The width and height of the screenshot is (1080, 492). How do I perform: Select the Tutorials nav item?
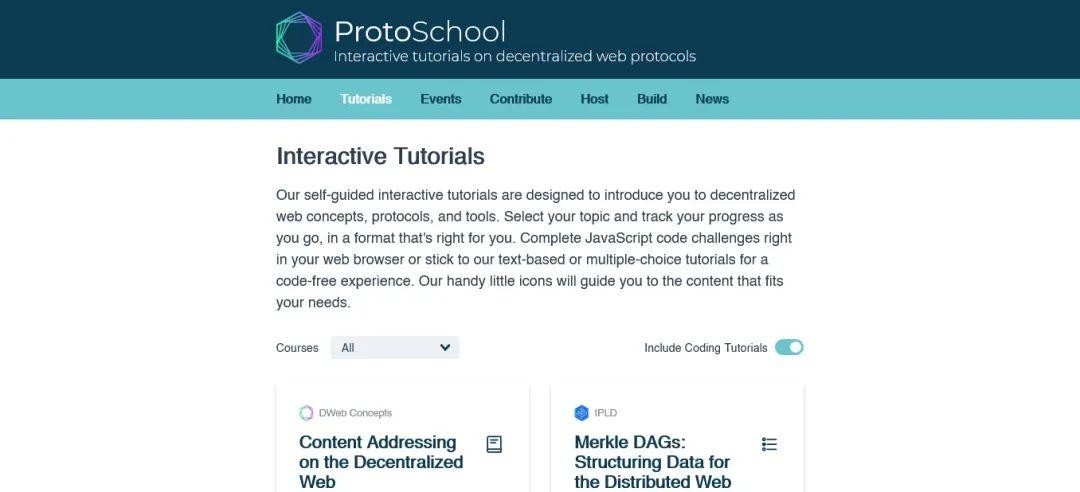point(366,99)
